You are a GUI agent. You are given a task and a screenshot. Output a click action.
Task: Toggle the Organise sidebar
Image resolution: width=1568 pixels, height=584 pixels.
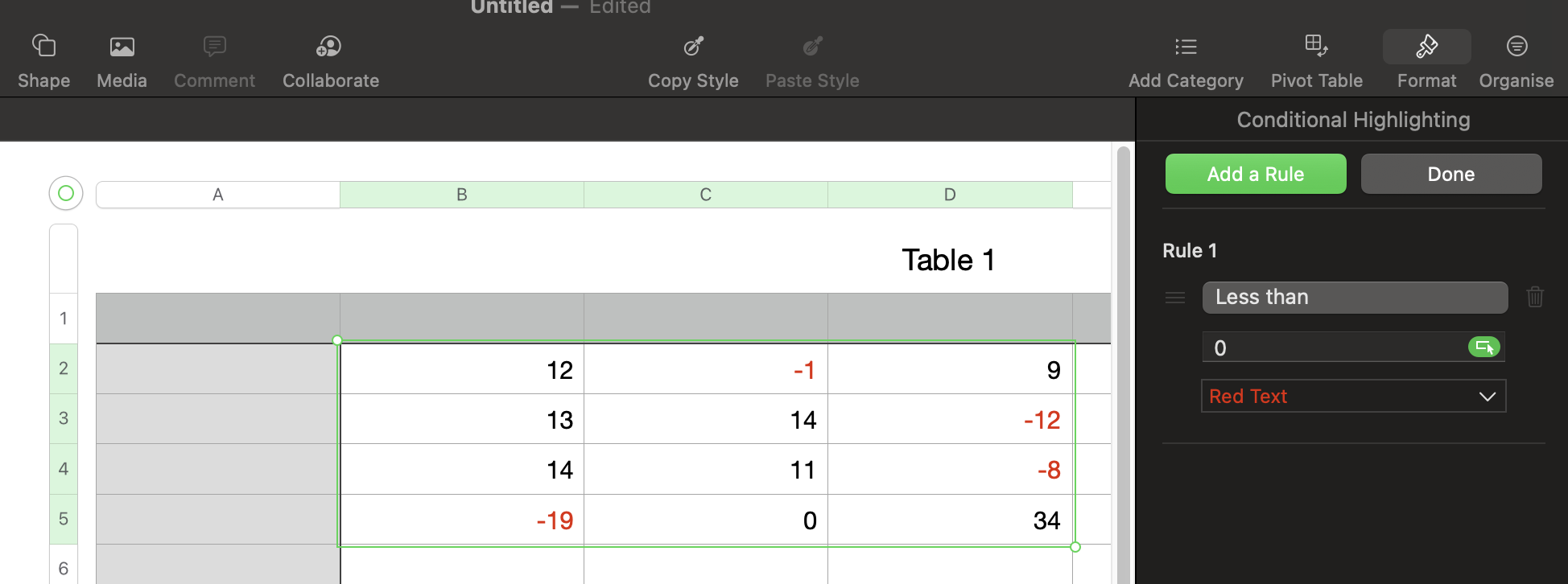tap(1516, 47)
